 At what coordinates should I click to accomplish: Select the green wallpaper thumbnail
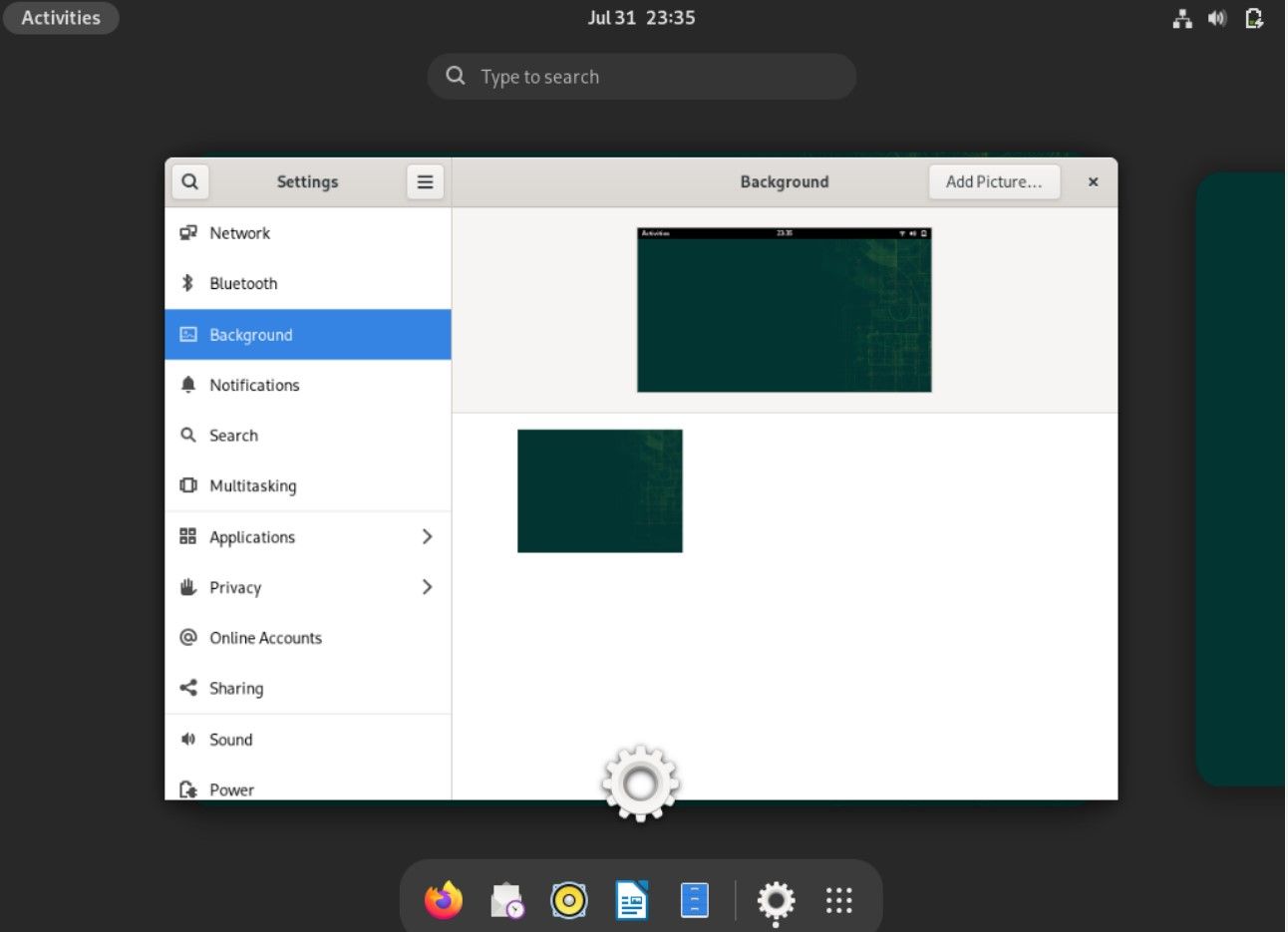[600, 490]
